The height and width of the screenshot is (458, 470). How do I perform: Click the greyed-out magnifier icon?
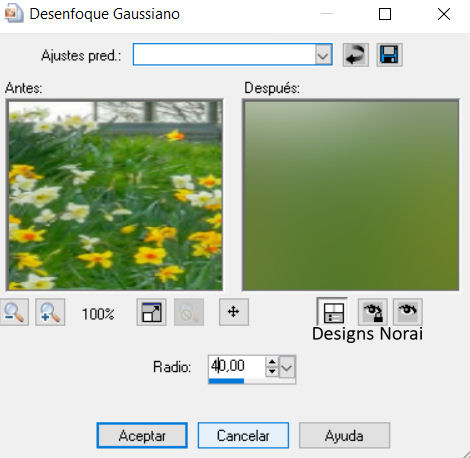[189, 312]
